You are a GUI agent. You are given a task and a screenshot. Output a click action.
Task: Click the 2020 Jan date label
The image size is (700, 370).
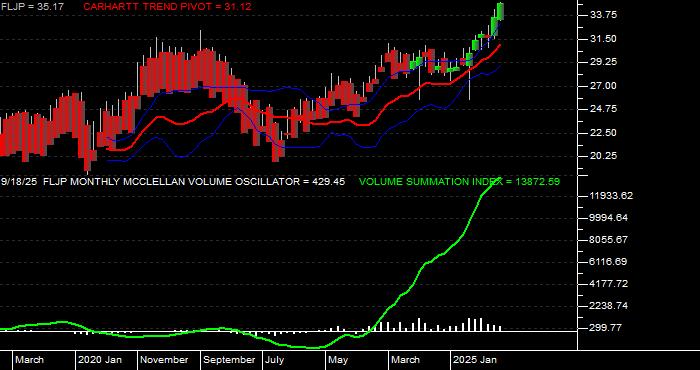tap(100, 360)
